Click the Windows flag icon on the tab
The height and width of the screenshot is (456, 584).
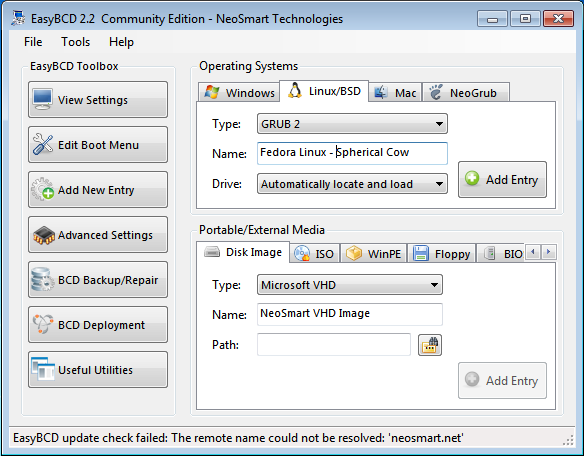pyautogui.click(x=212, y=92)
